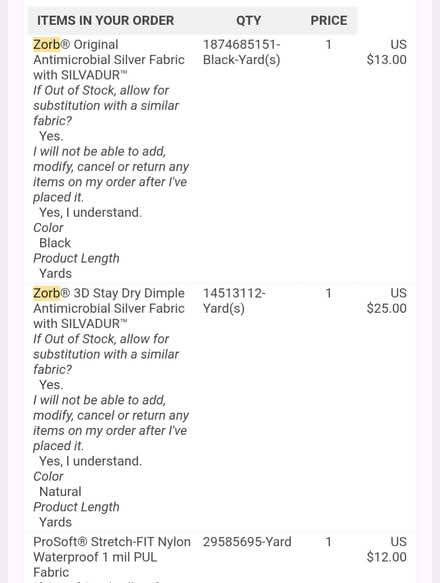Click the first 'Yes, I understand.' response
The width and height of the screenshot is (440, 583).
(x=90, y=212)
